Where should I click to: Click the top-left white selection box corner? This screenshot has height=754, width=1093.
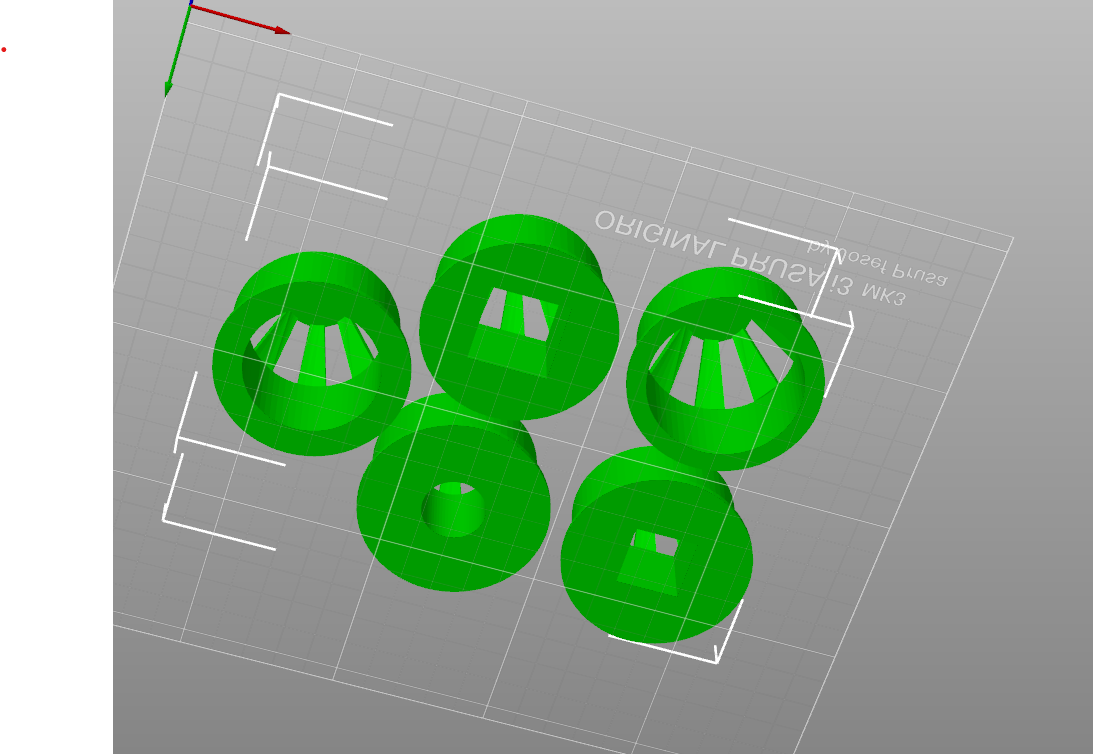tap(279, 97)
